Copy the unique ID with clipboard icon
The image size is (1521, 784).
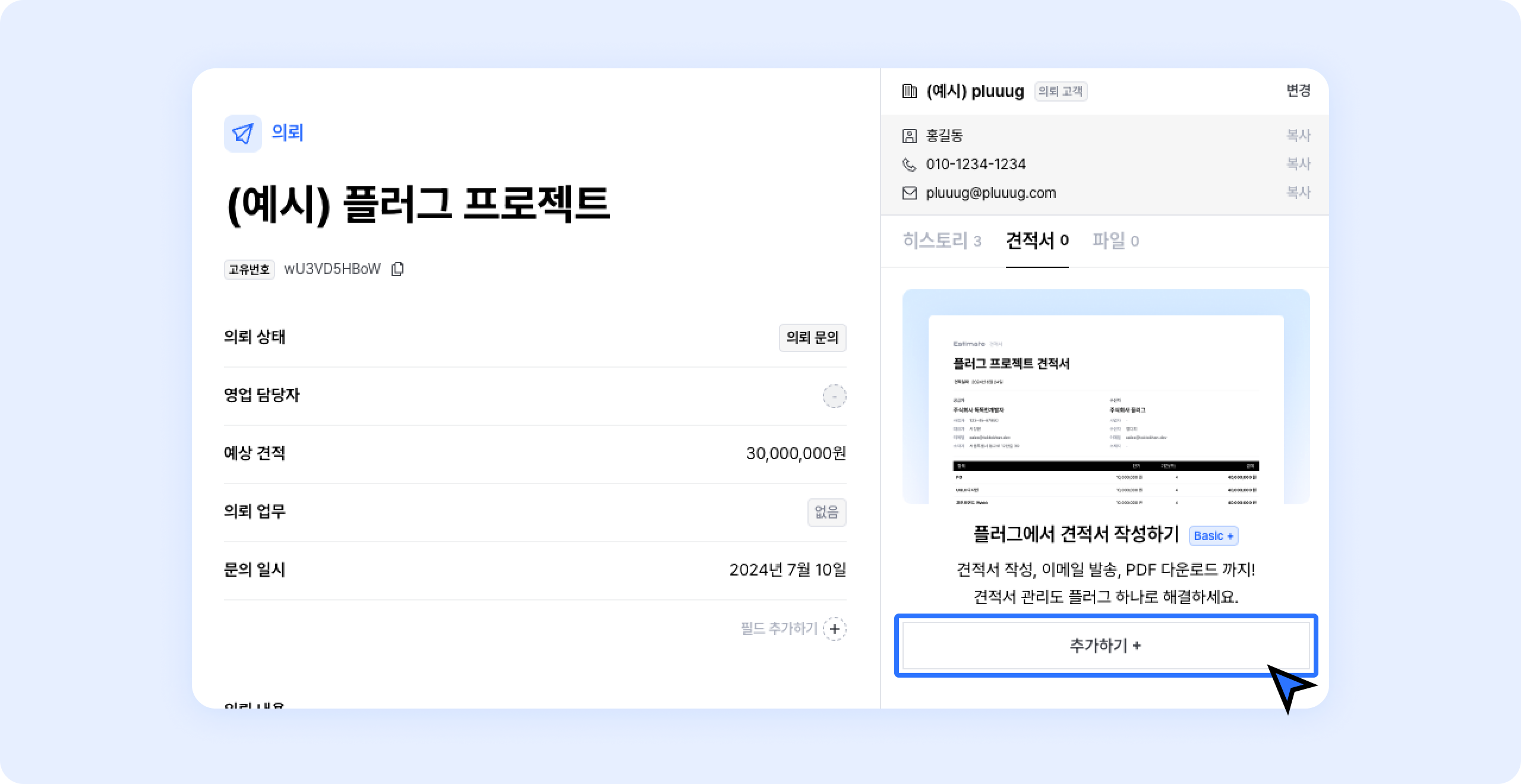click(397, 269)
